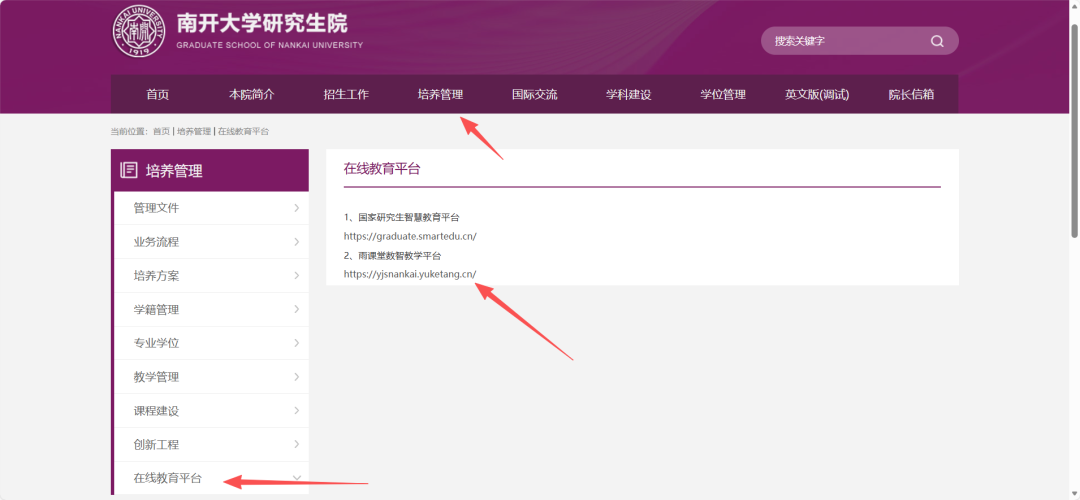Click the 在线教育平台 content heading
The image size is (1080, 500).
(x=382, y=169)
